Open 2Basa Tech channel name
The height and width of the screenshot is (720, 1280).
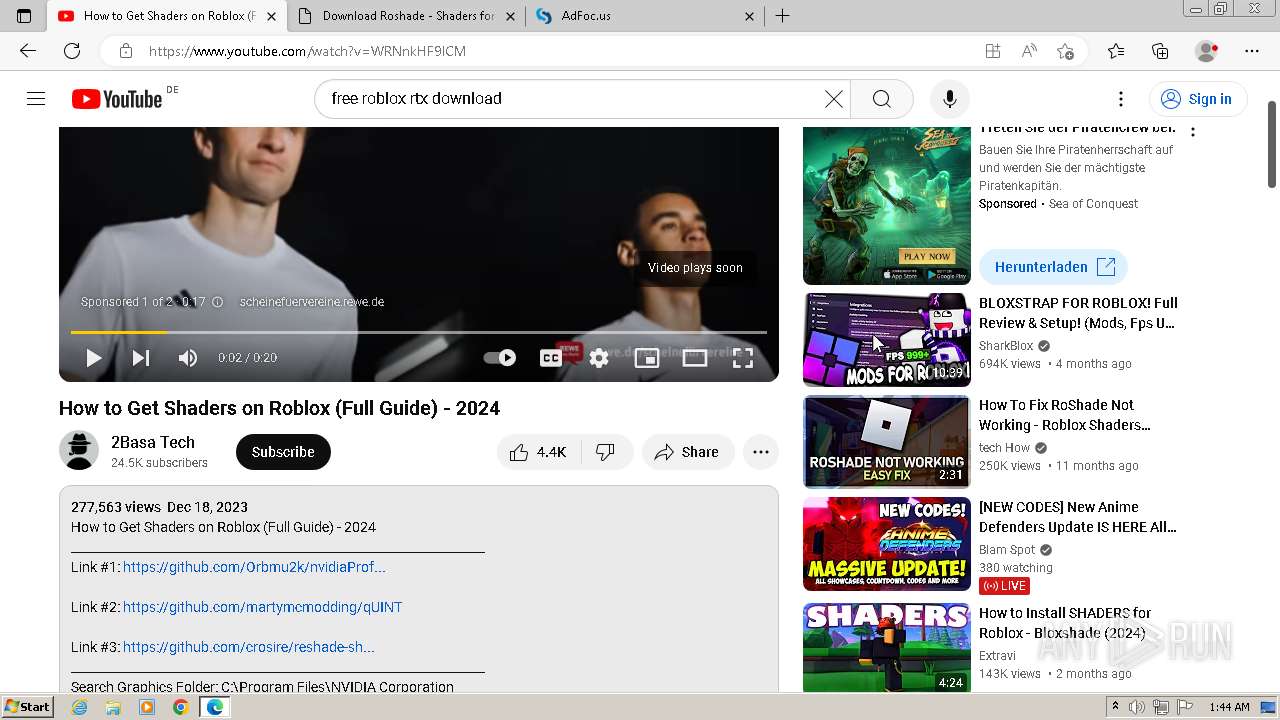point(153,442)
